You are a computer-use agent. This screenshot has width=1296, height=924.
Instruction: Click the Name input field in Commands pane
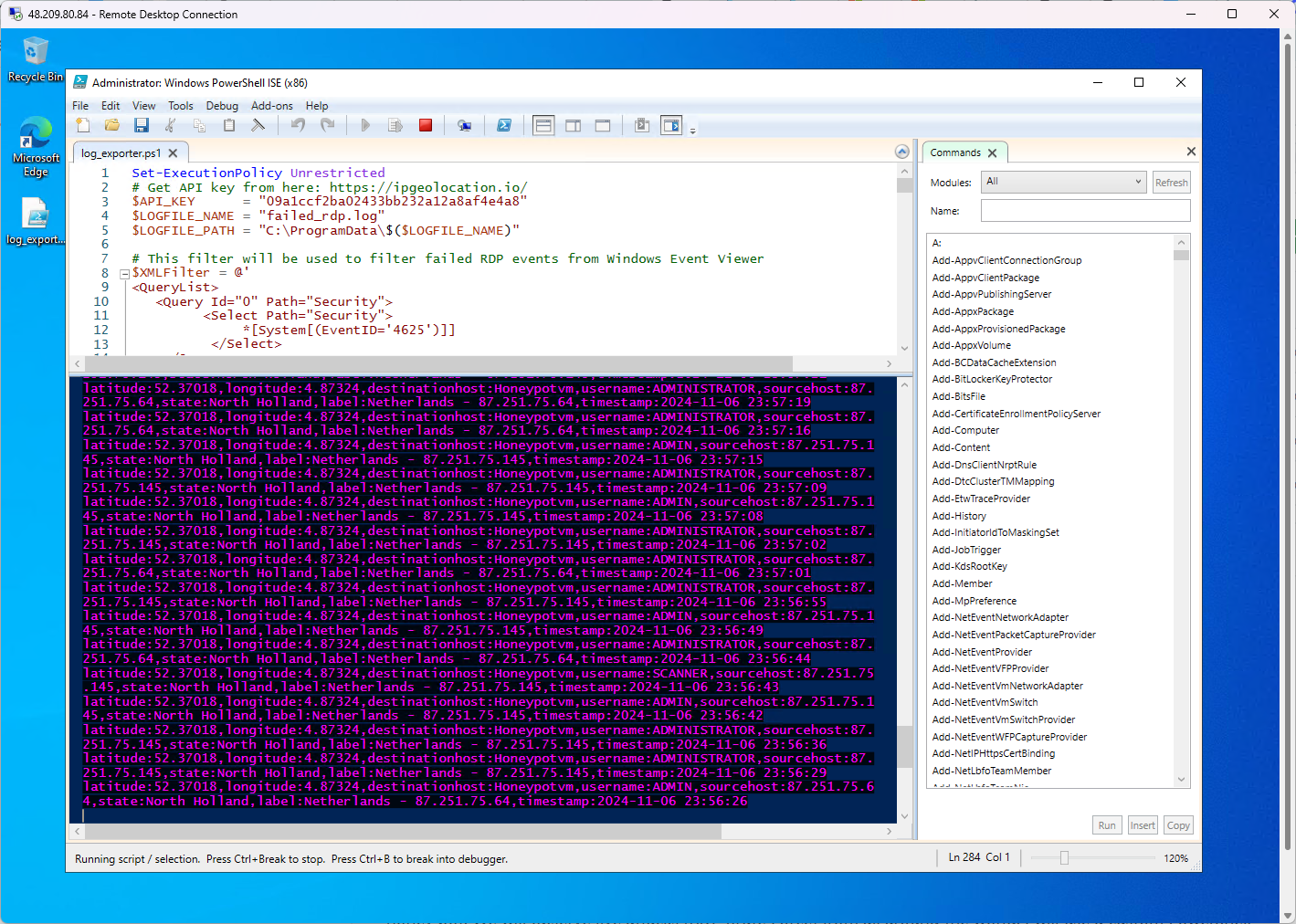click(1084, 210)
